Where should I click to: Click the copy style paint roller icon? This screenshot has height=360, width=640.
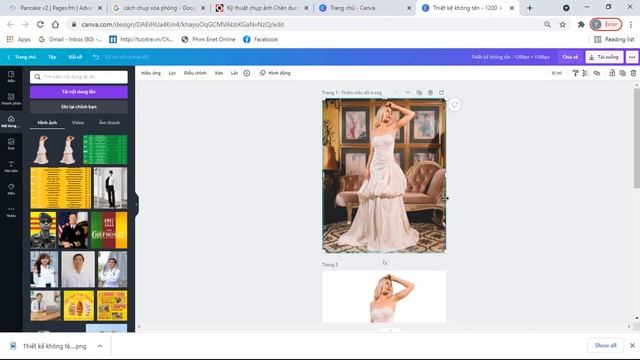tap(575, 73)
